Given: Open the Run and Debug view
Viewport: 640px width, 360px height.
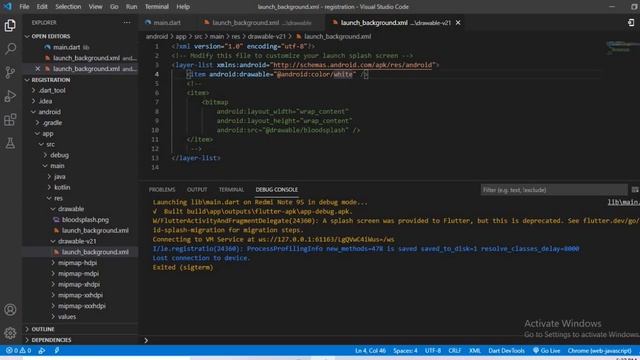Looking at the screenshot, I should point(10,96).
